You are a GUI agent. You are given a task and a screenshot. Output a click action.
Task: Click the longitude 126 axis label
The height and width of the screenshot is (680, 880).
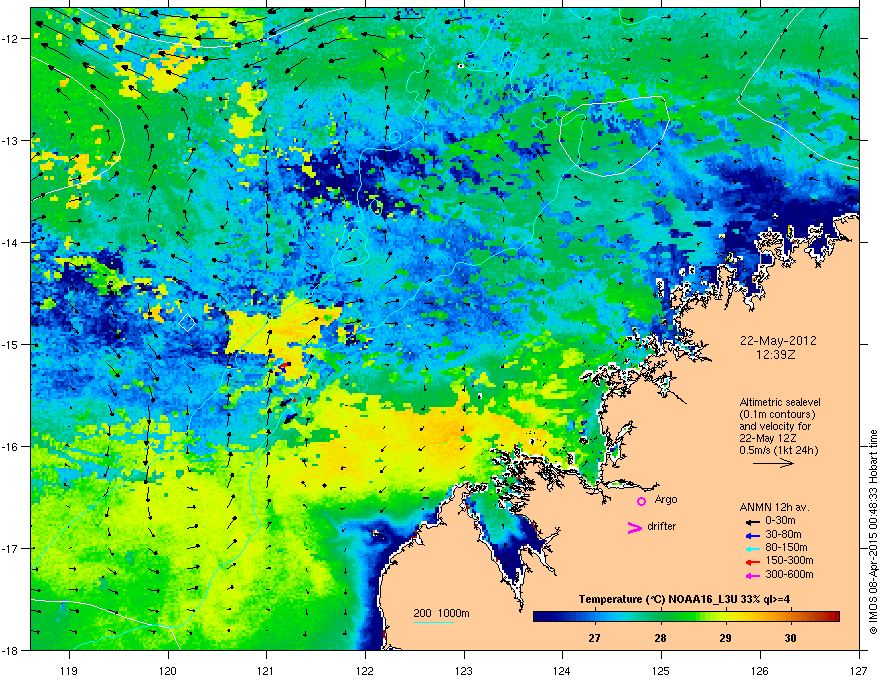click(760, 670)
